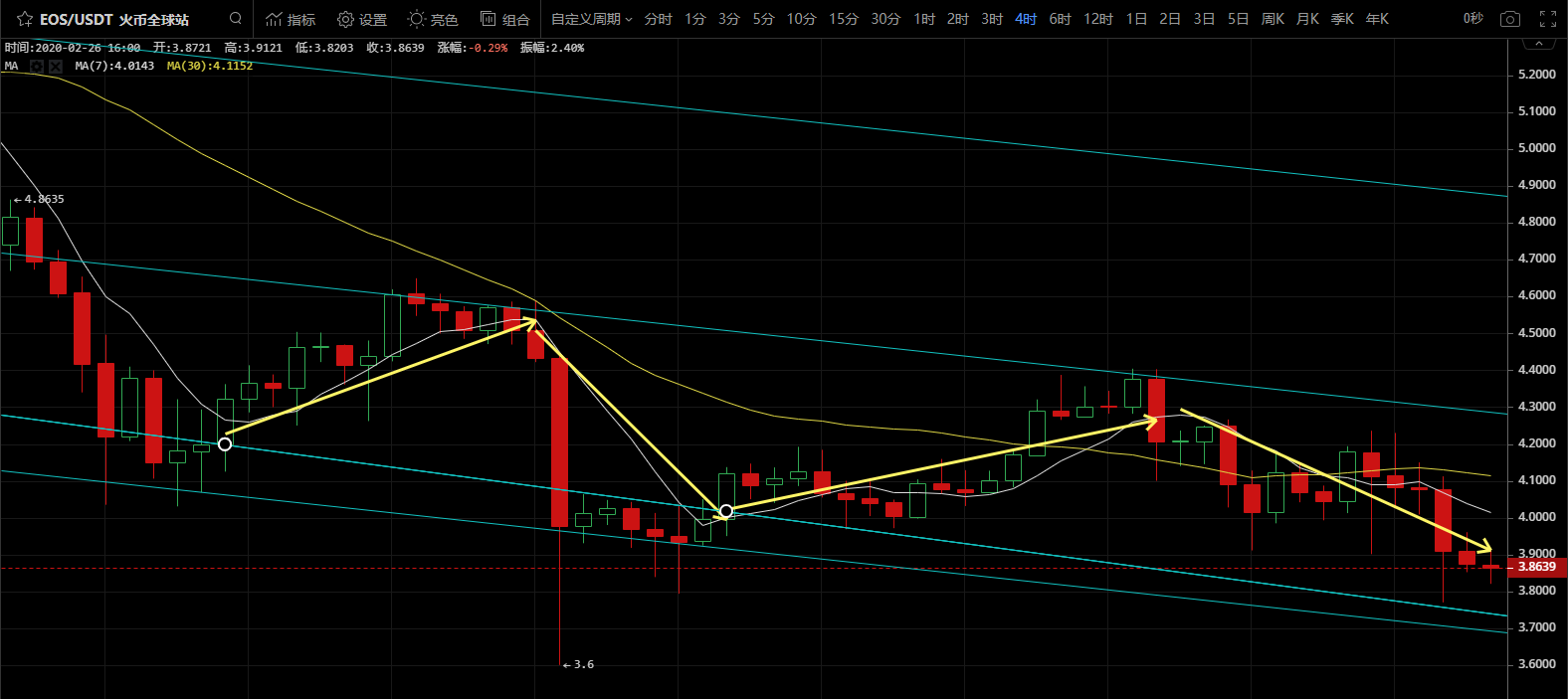Click the 低:3.8203 low price

pyautogui.click(x=324, y=48)
